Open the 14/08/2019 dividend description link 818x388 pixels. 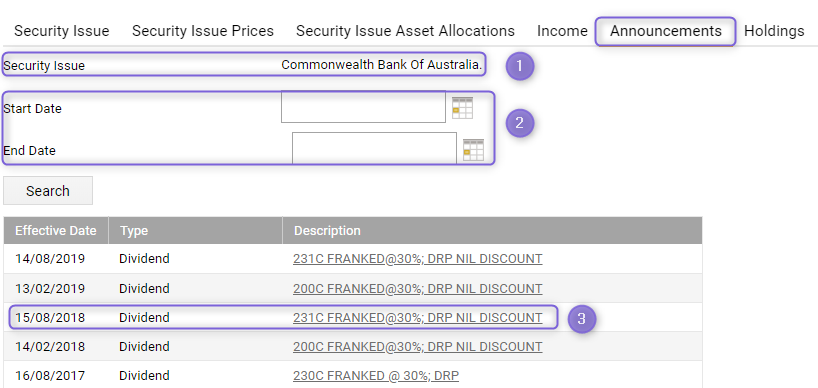coord(417,259)
